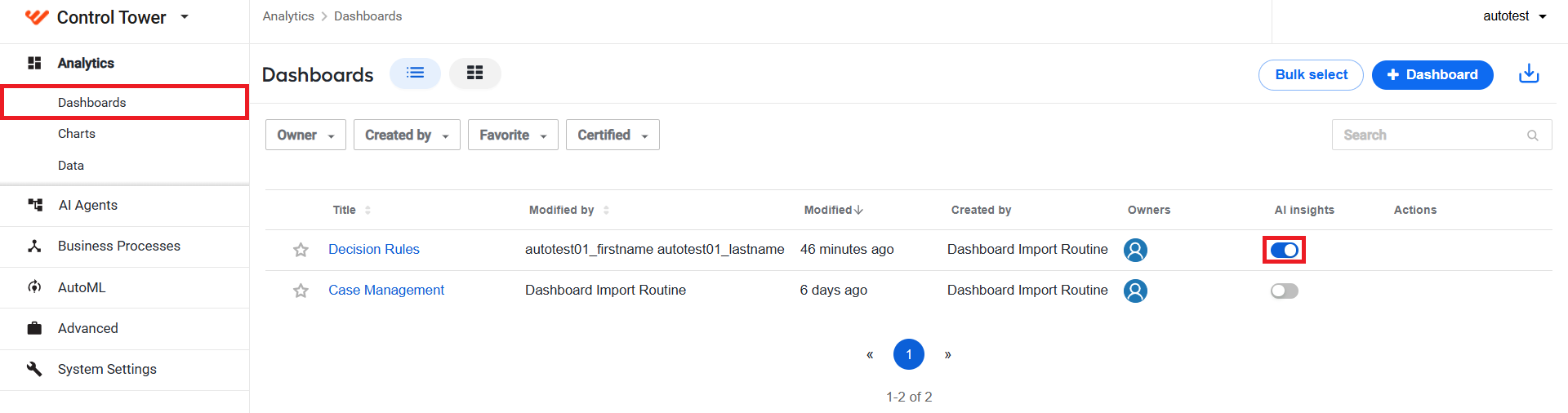Disable AI insights for Decision Rules

(x=1285, y=250)
